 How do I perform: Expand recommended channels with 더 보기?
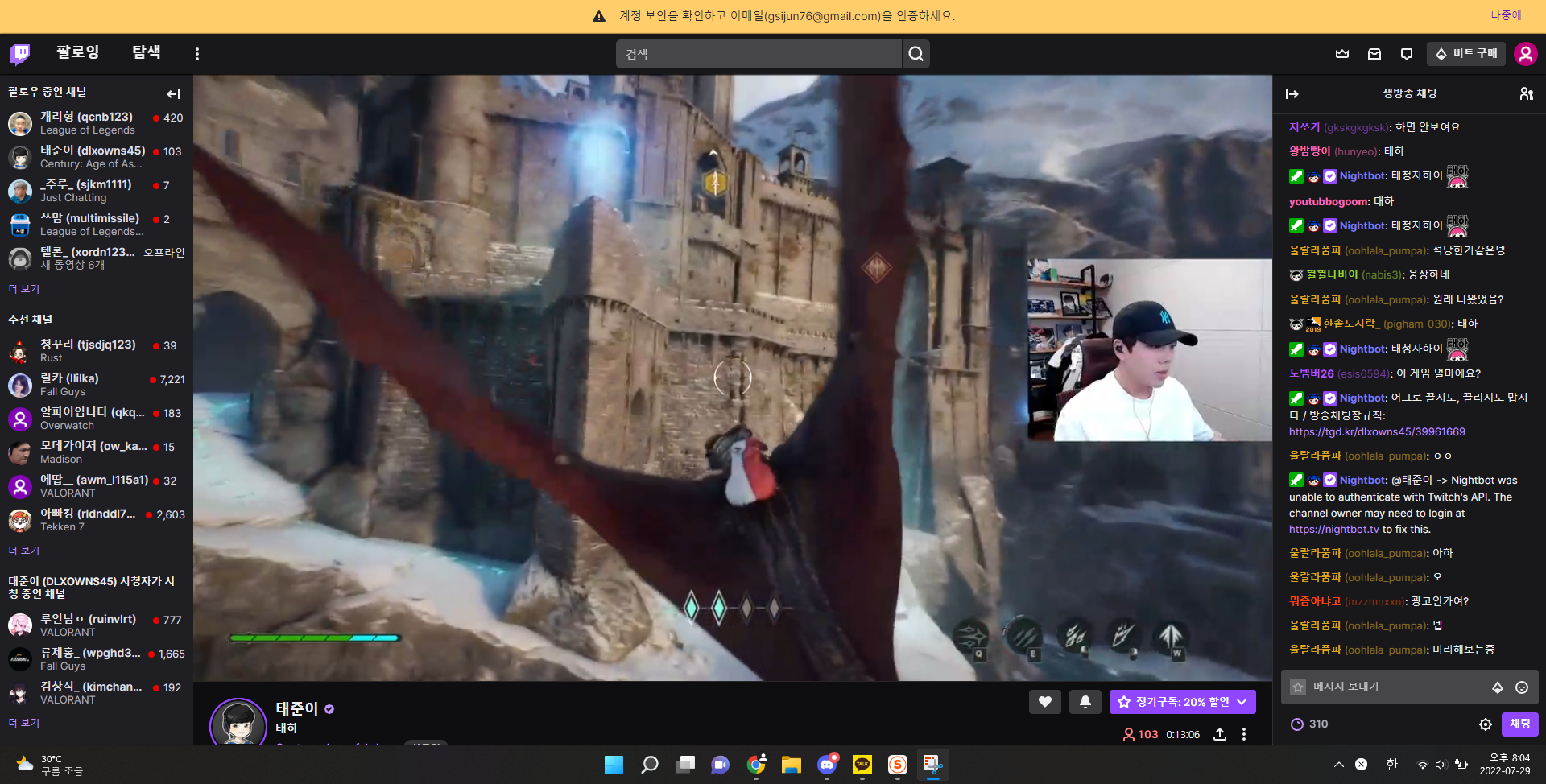pyautogui.click(x=23, y=551)
